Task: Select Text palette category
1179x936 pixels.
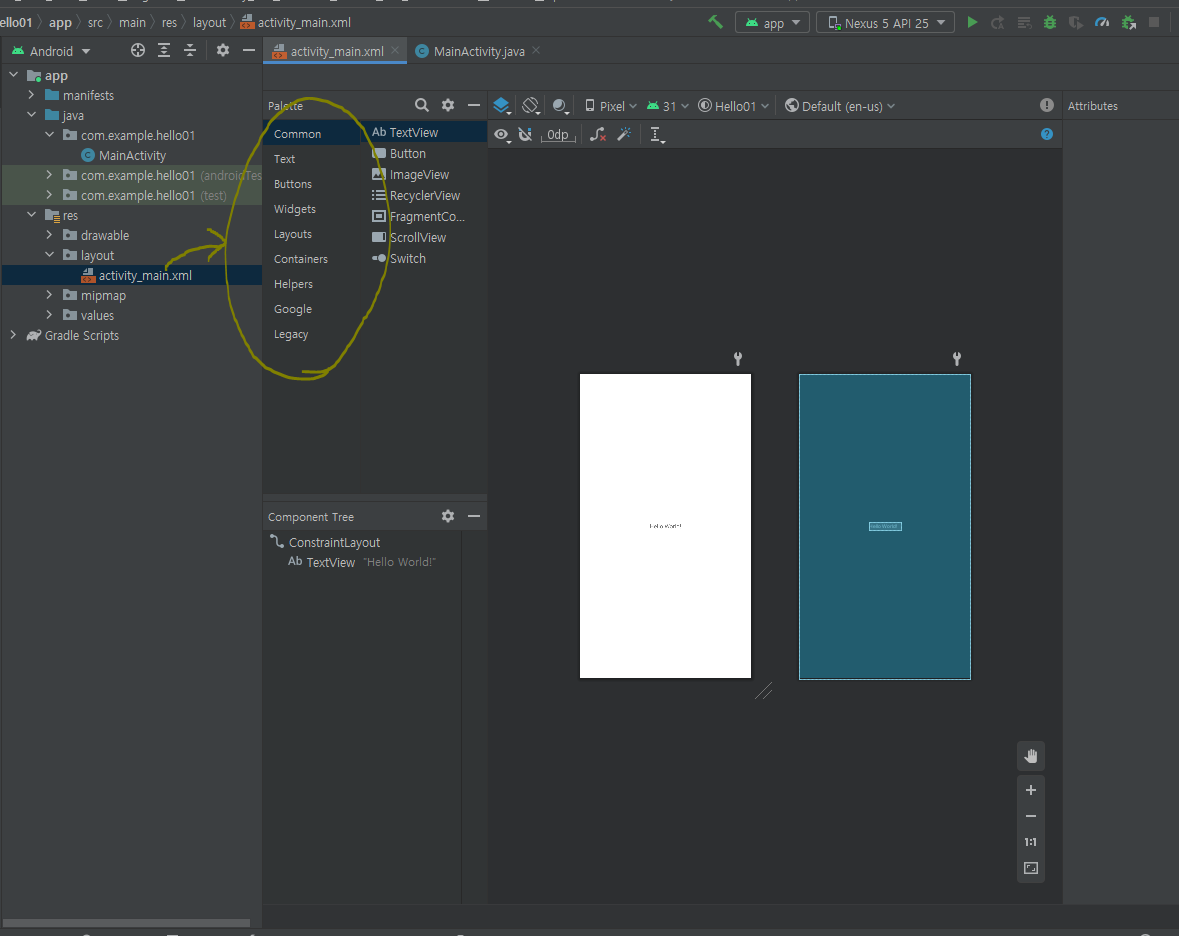Action: coord(284,159)
